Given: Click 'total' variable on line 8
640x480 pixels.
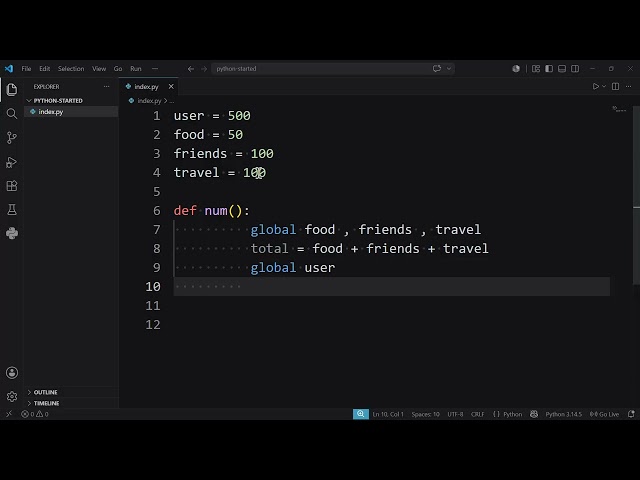Looking at the screenshot, I should 269,249.
